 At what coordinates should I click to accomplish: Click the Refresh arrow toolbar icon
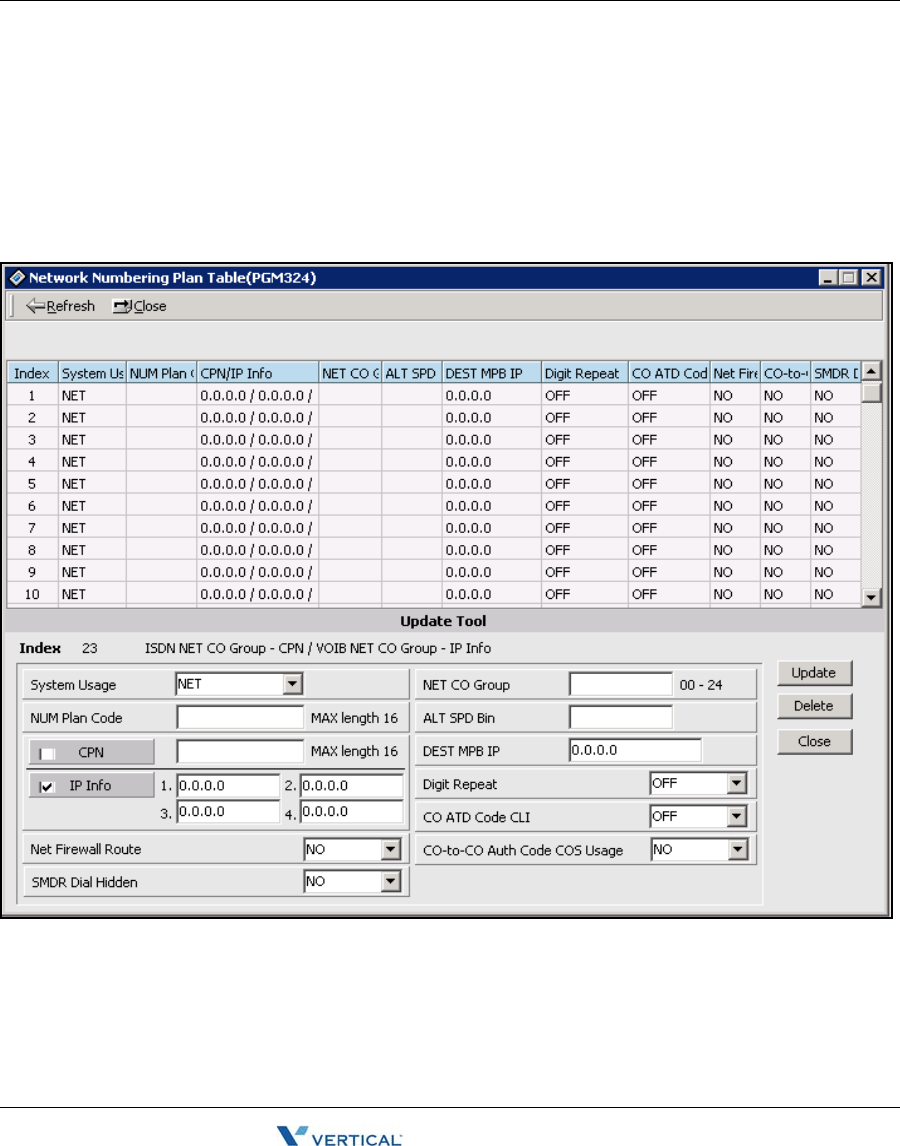coord(36,306)
